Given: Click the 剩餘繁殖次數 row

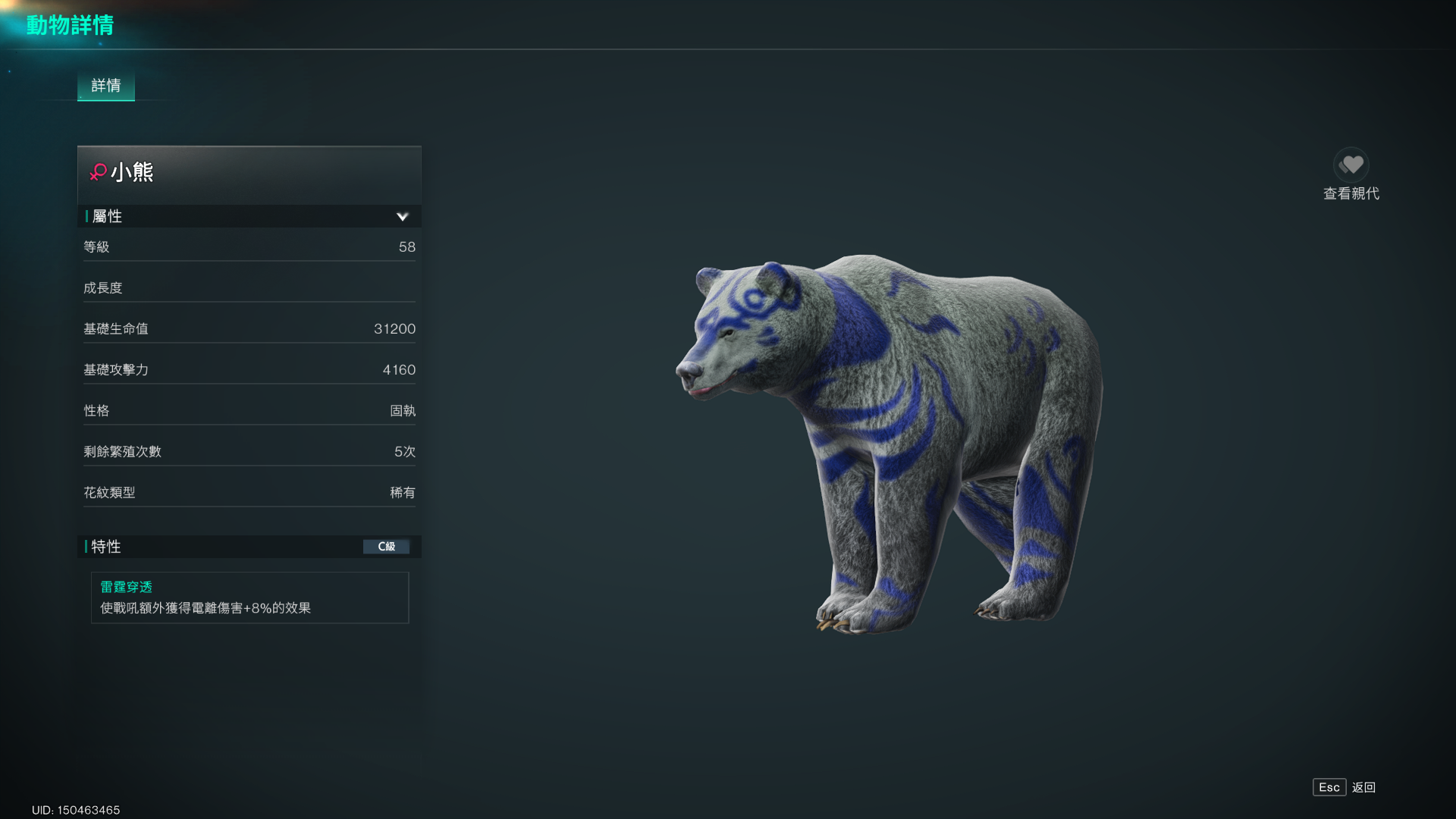Looking at the screenshot, I should [249, 452].
